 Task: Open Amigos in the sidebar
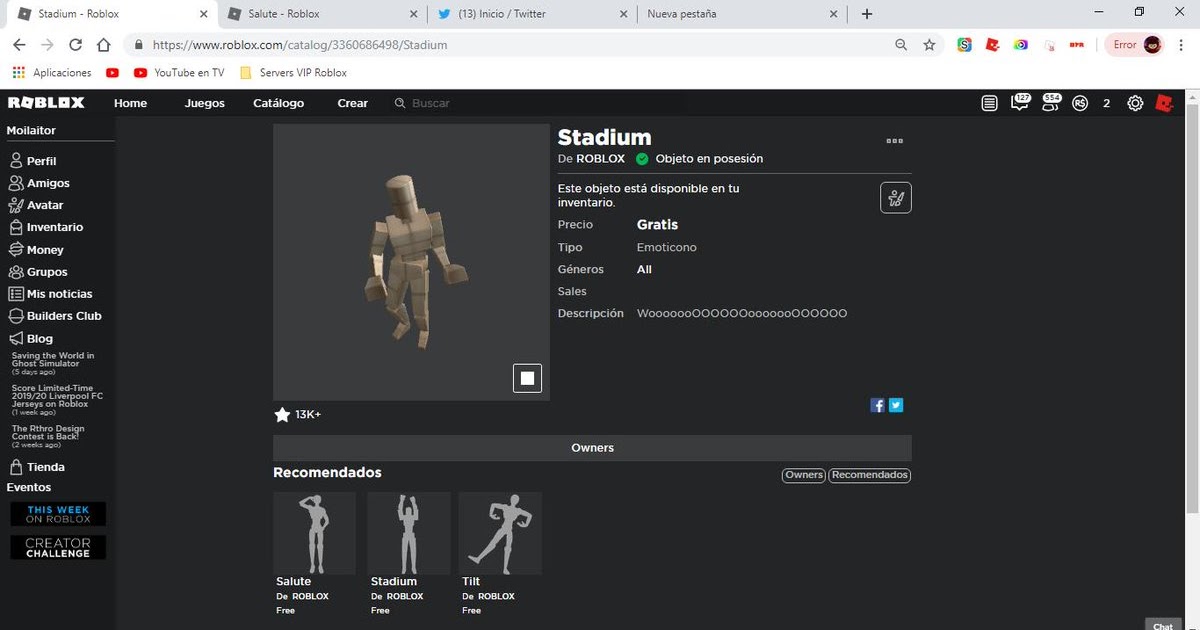coord(39,183)
